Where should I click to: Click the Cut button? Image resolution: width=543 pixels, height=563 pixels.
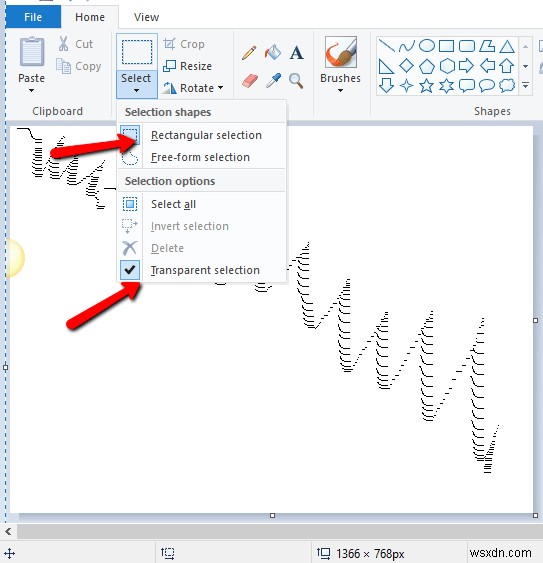click(76, 44)
